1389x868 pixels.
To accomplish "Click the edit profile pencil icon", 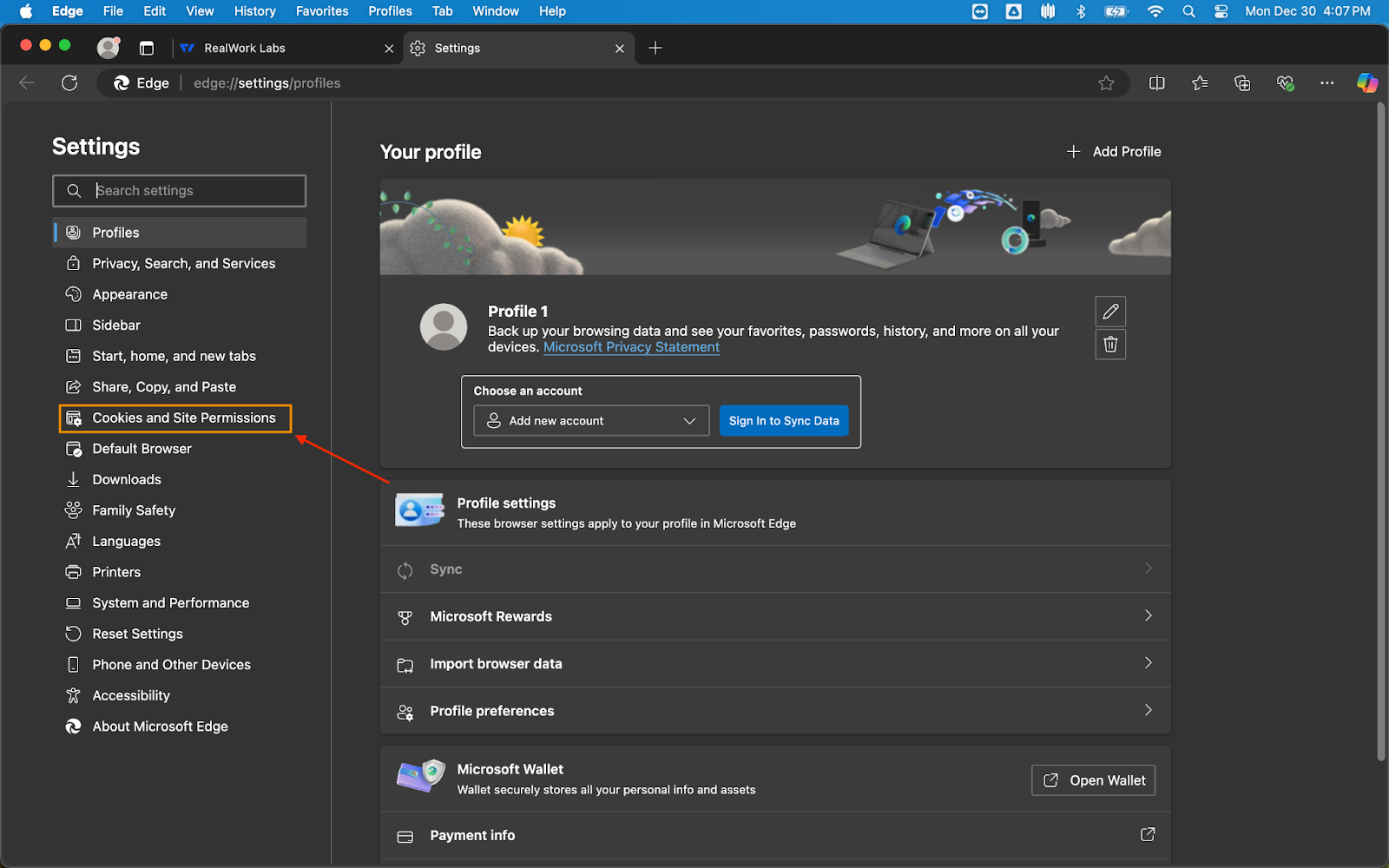I will [1110, 312].
